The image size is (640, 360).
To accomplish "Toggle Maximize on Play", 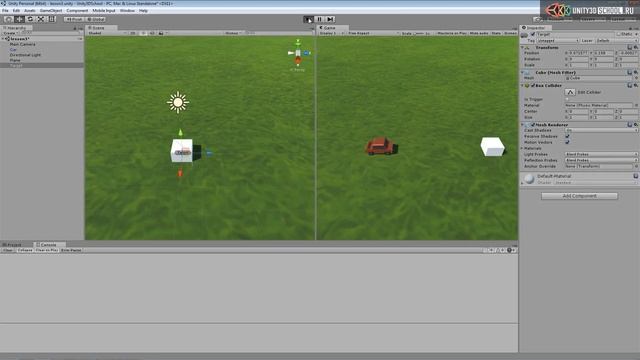I will point(451,33).
